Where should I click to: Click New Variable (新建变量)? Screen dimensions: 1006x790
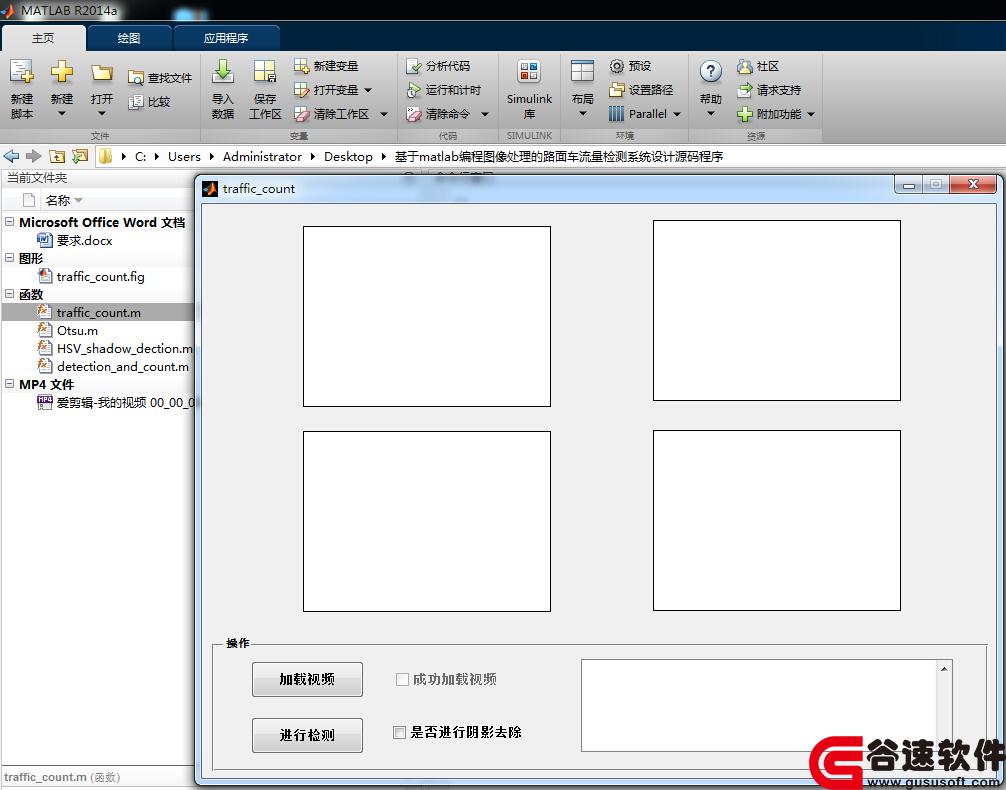point(326,65)
